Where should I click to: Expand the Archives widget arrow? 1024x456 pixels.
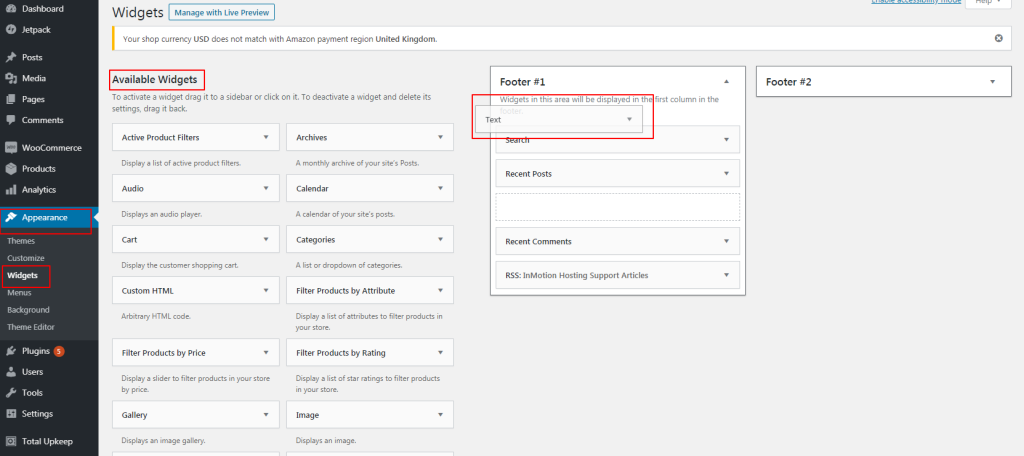point(440,137)
